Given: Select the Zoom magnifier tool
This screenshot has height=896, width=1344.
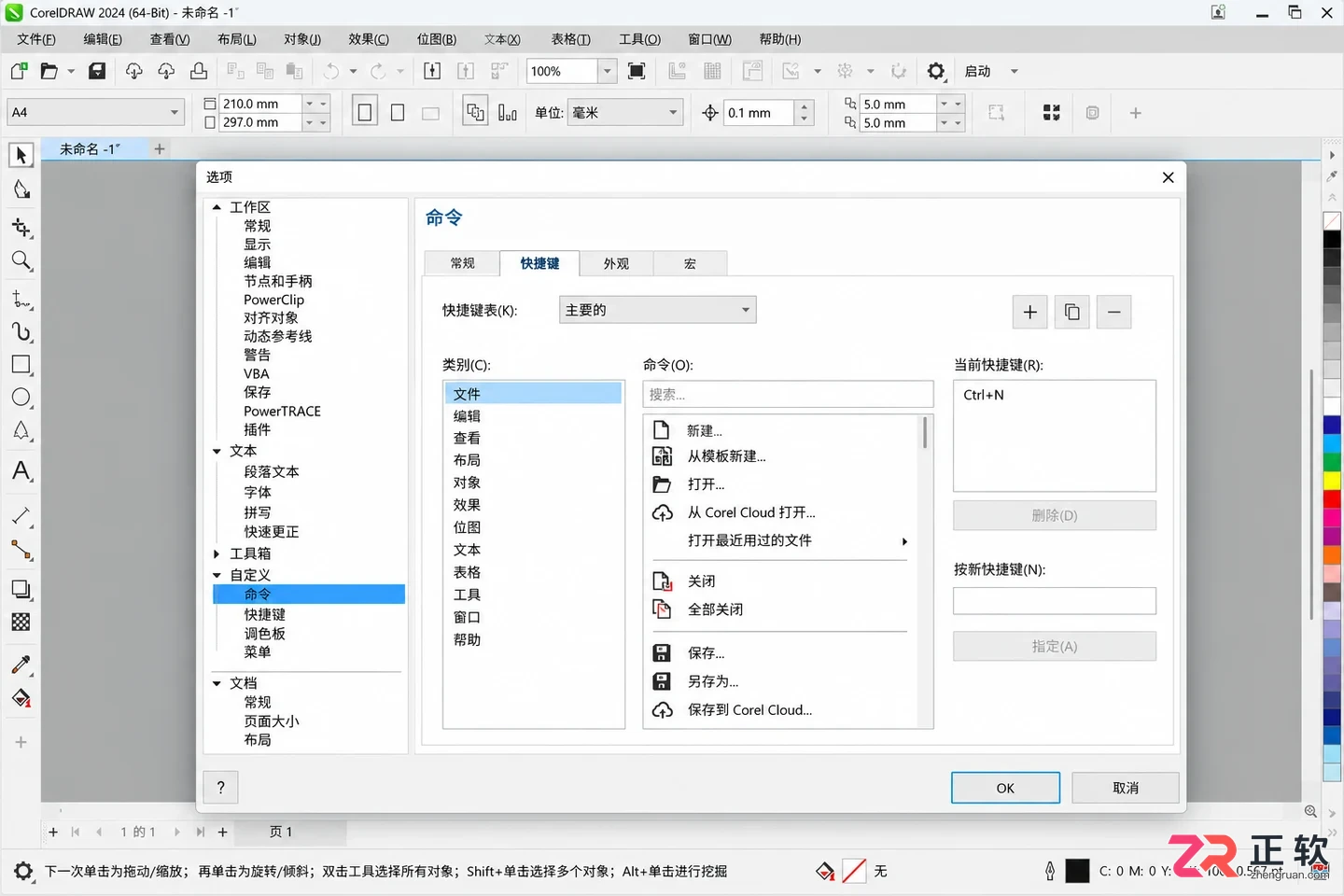Looking at the screenshot, I should (x=21, y=261).
